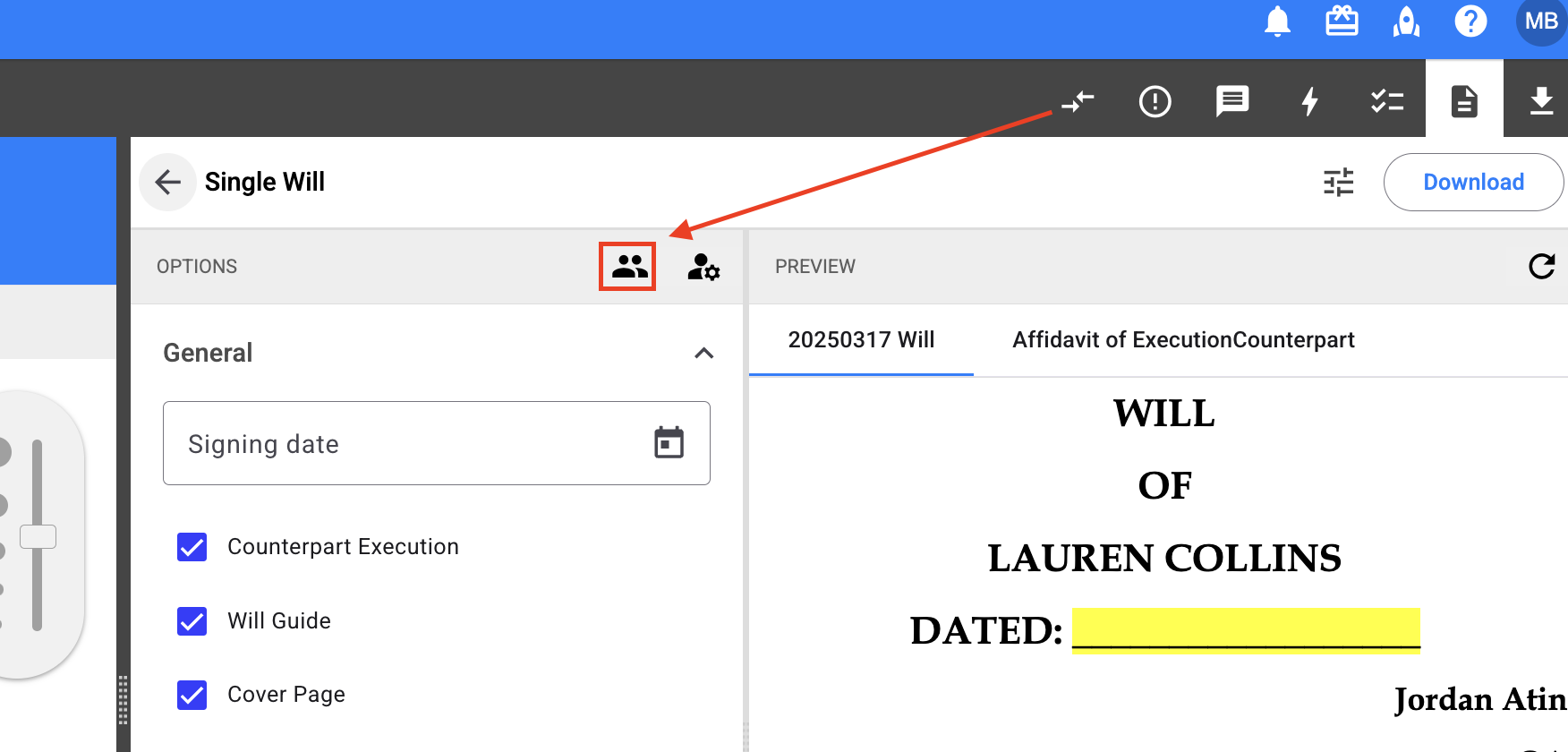
Task: Click the Signing date field
Action: pyautogui.click(x=437, y=443)
